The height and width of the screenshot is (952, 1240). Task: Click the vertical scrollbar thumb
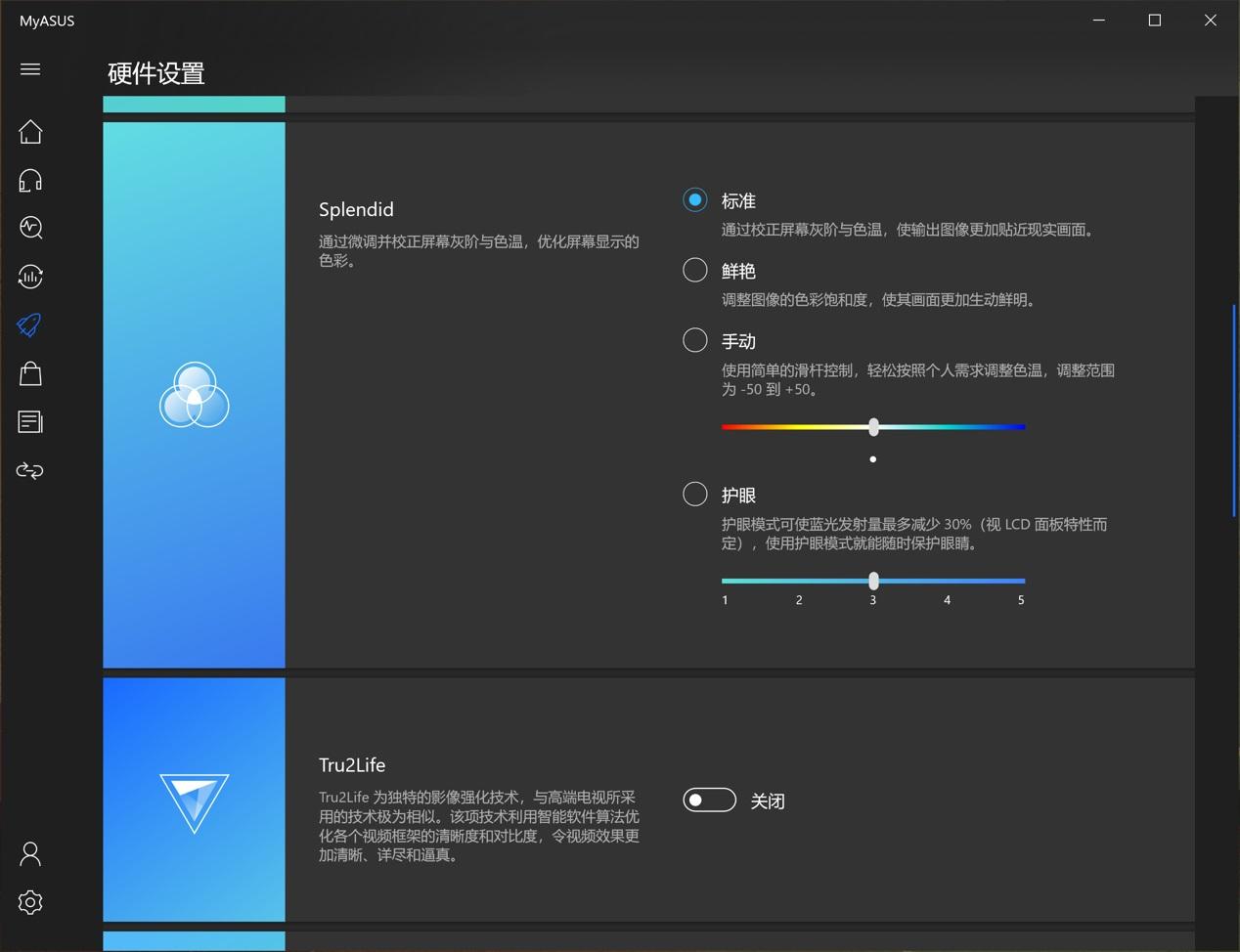(1234, 411)
